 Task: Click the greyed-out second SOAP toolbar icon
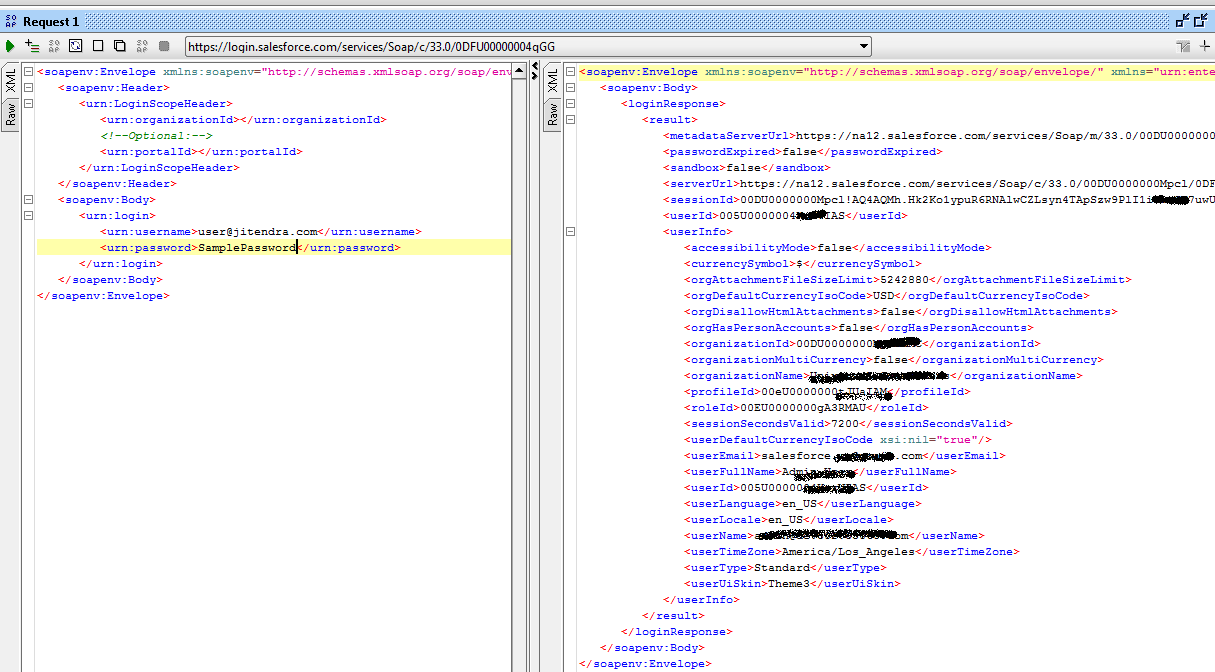pos(142,46)
